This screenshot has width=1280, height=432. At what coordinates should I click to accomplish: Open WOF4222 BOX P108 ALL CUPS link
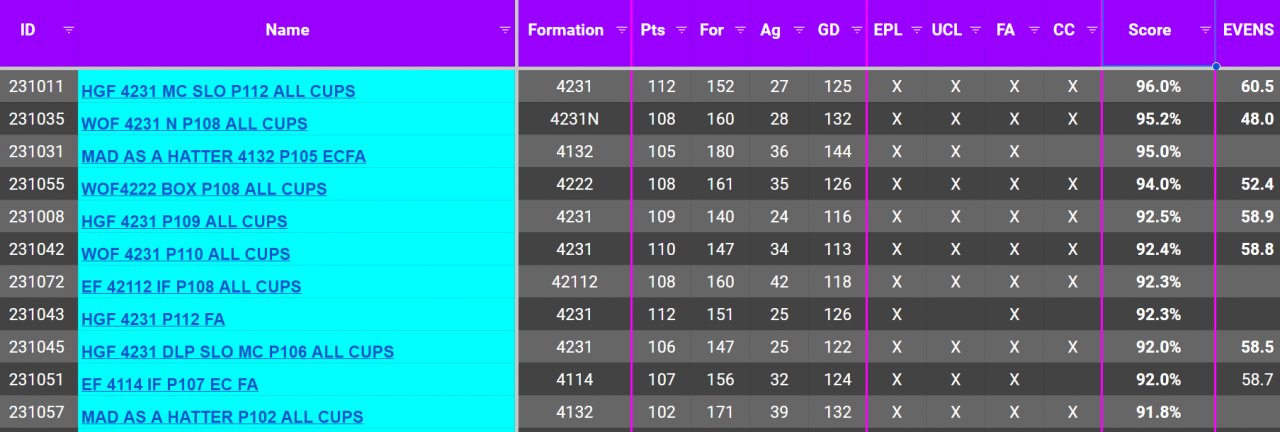pos(204,189)
